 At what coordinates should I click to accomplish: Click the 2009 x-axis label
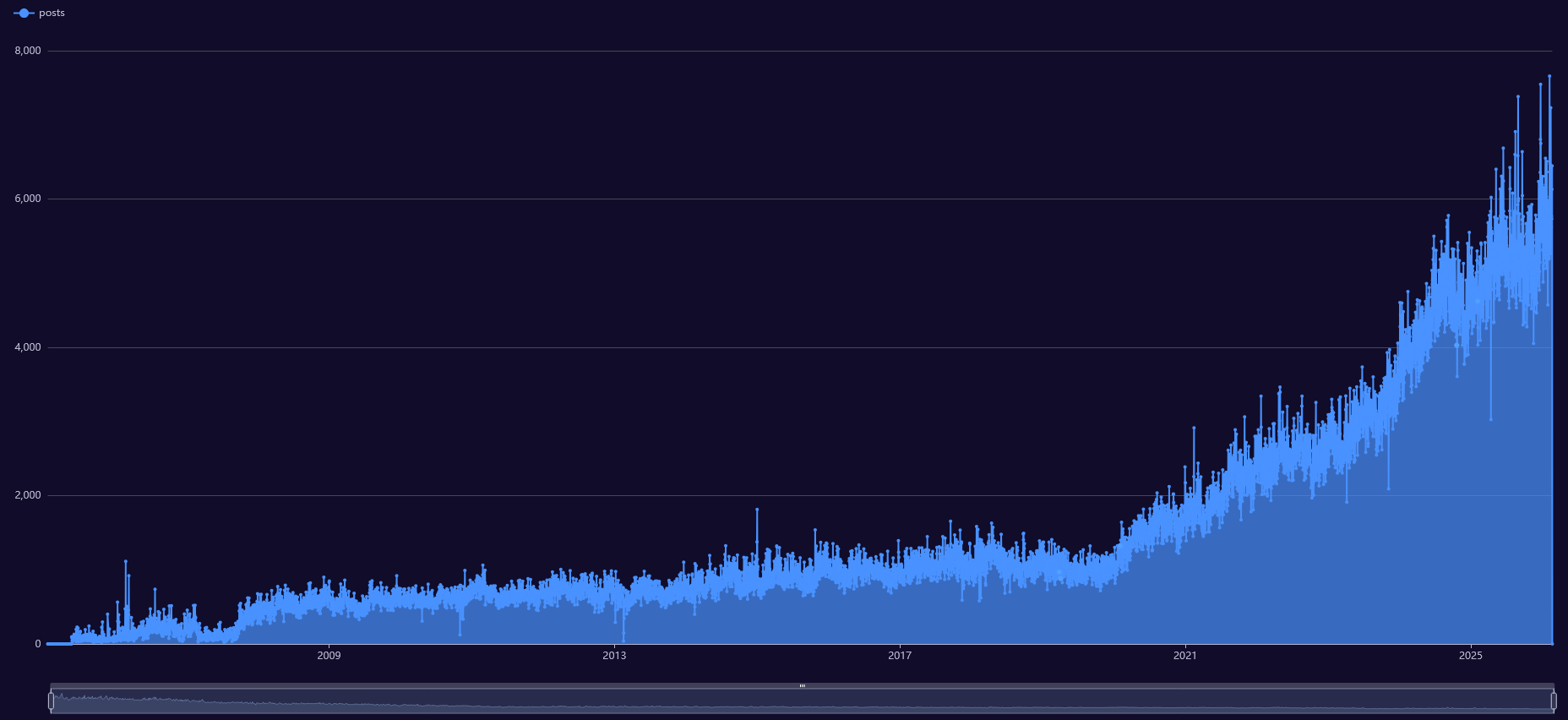[329, 656]
